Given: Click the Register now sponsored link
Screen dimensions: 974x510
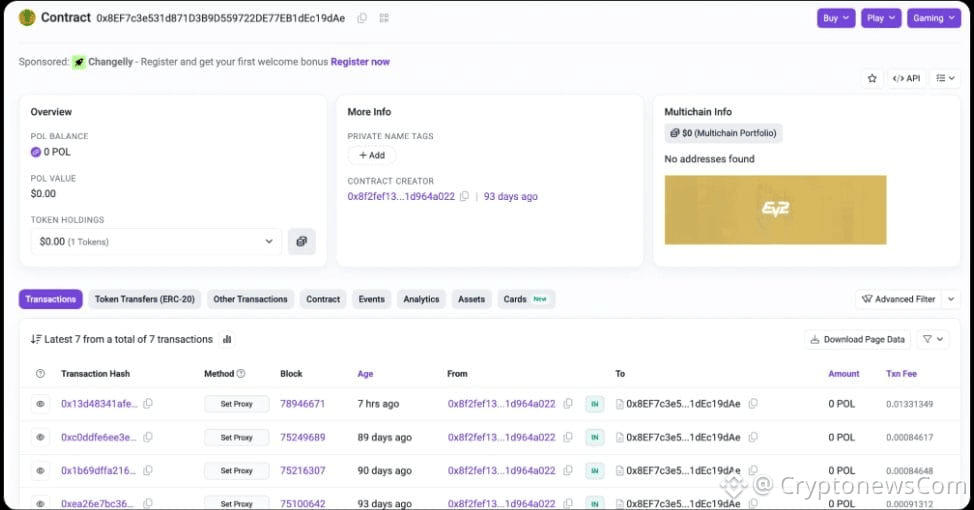Looking at the screenshot, I should pyautogui.click(x=360, y=62).
